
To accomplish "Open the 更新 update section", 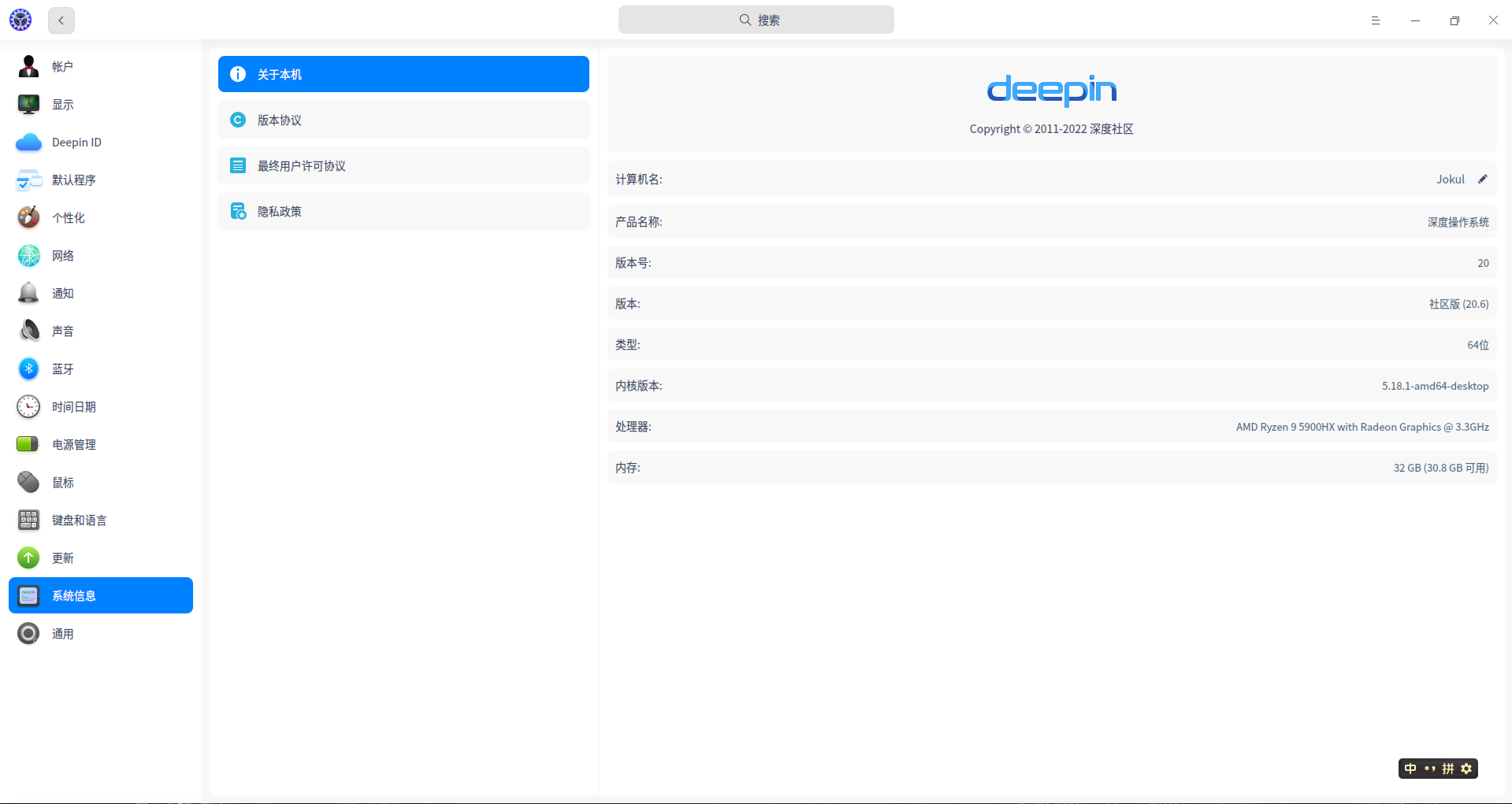I will 101,558.
